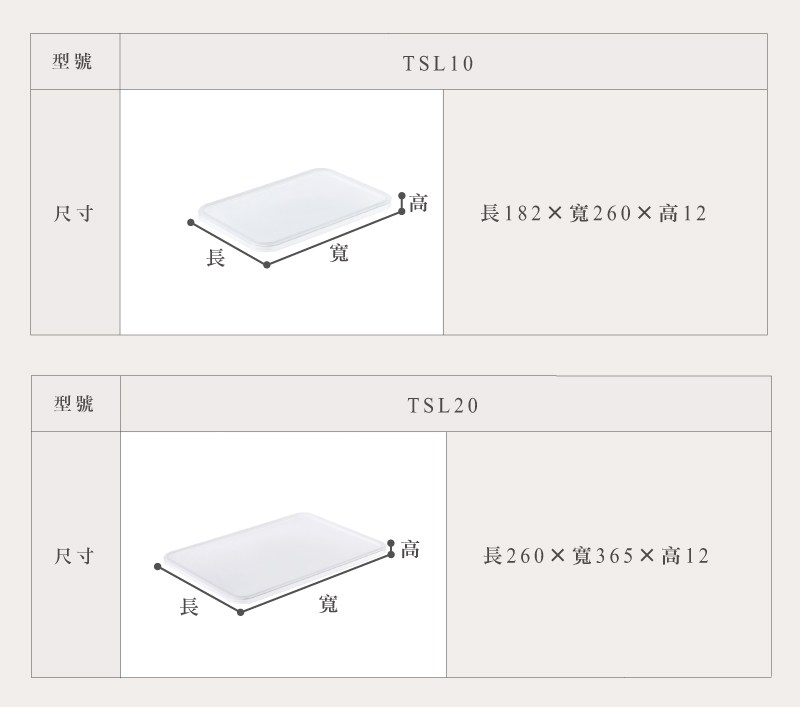
Task: Click the 尺寸 label in the TSL10 table
Action: tap(73, 214)
